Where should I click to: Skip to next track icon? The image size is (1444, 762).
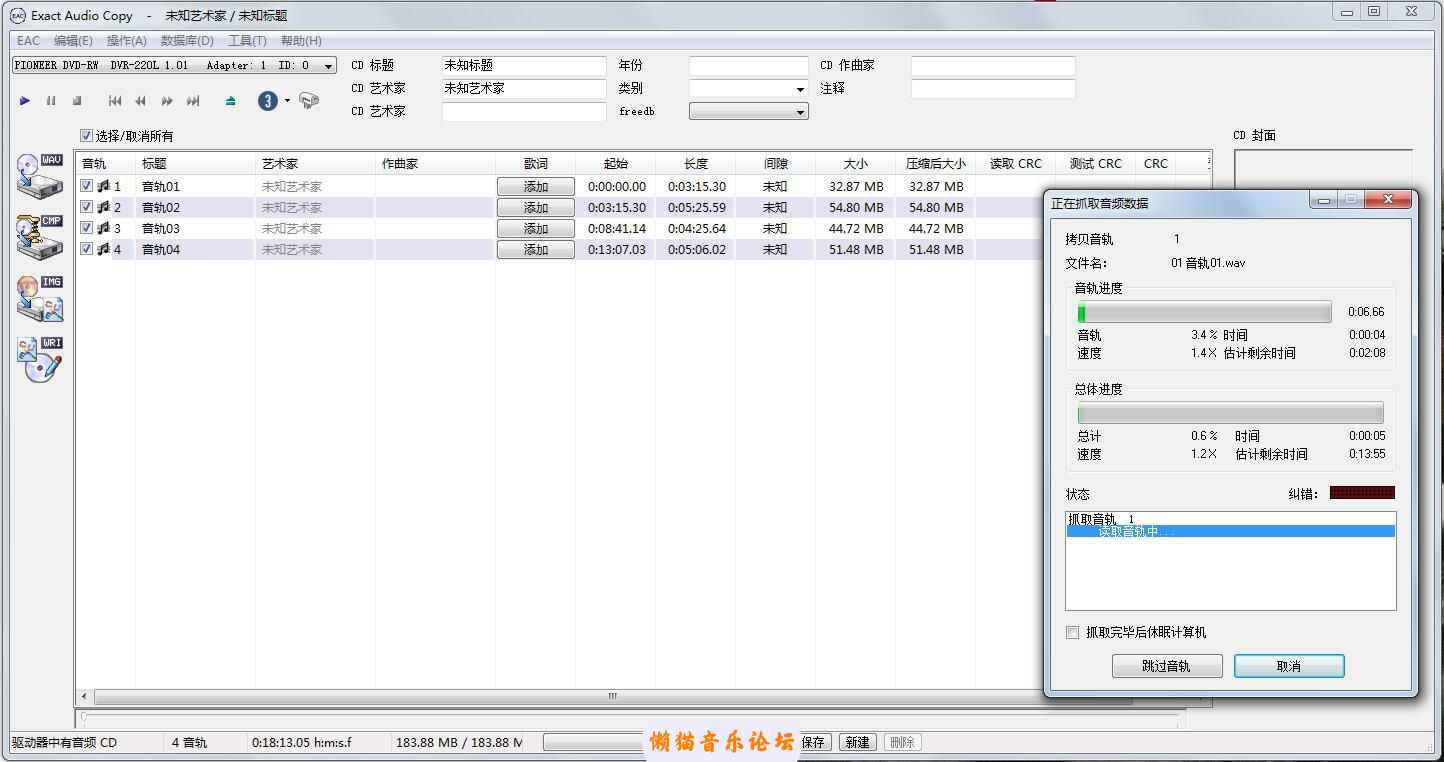point(193,101)
